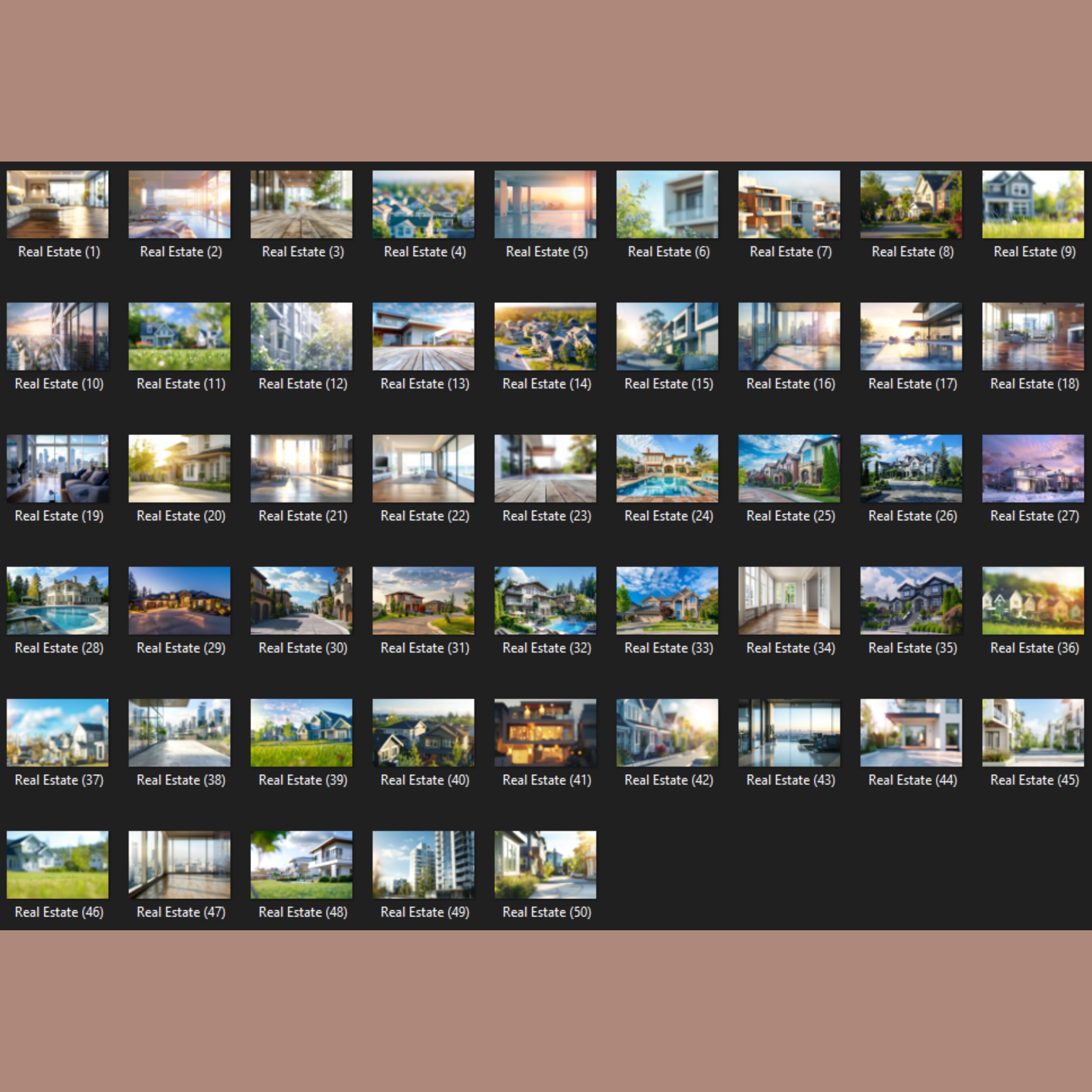The image size is (1092, 1092).
Task: Select the Real Estate (16) thumbnail
Action: [789, 336]
